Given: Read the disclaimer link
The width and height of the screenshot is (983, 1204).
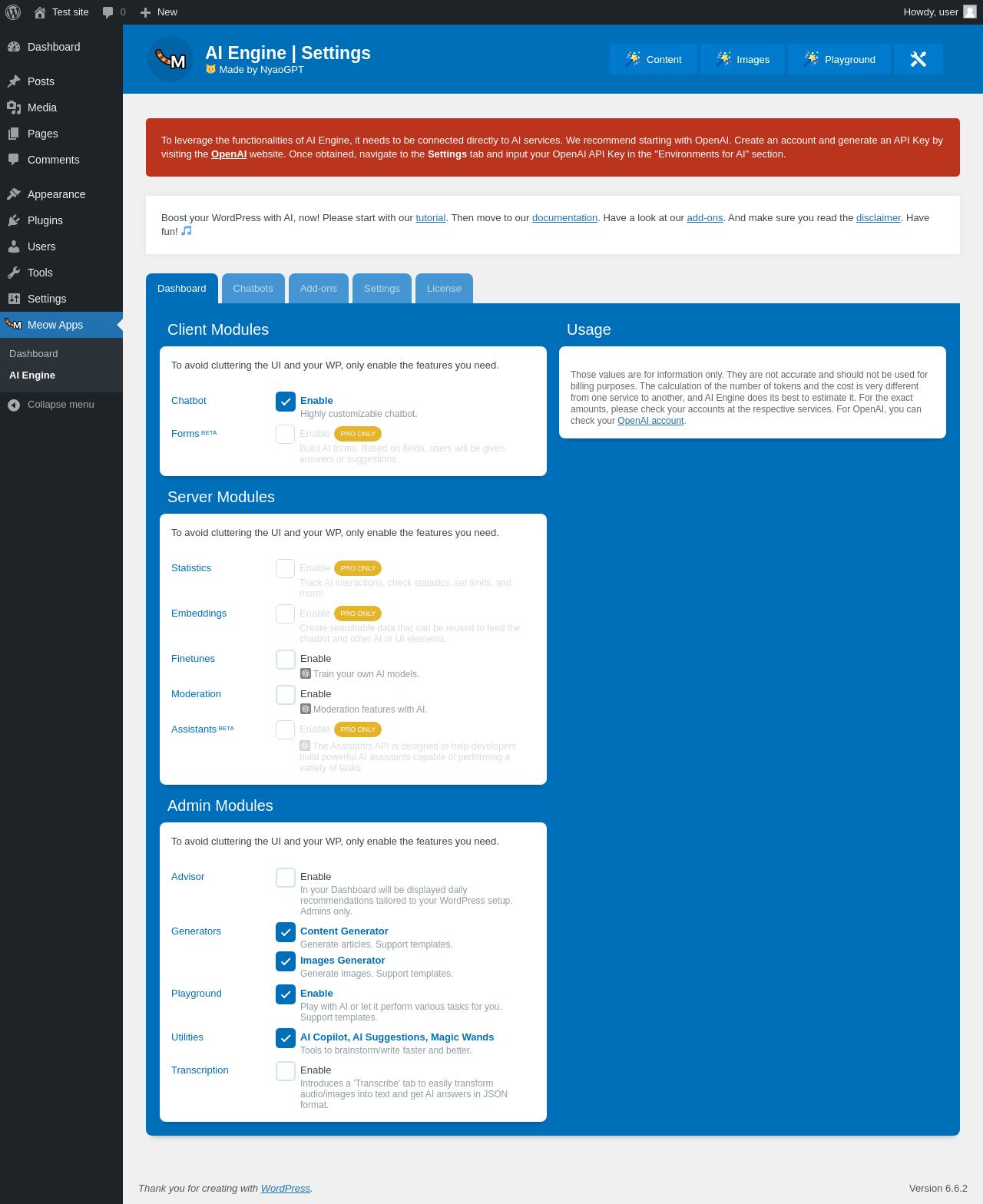Looking at the screenshot, I should [879, 218].
